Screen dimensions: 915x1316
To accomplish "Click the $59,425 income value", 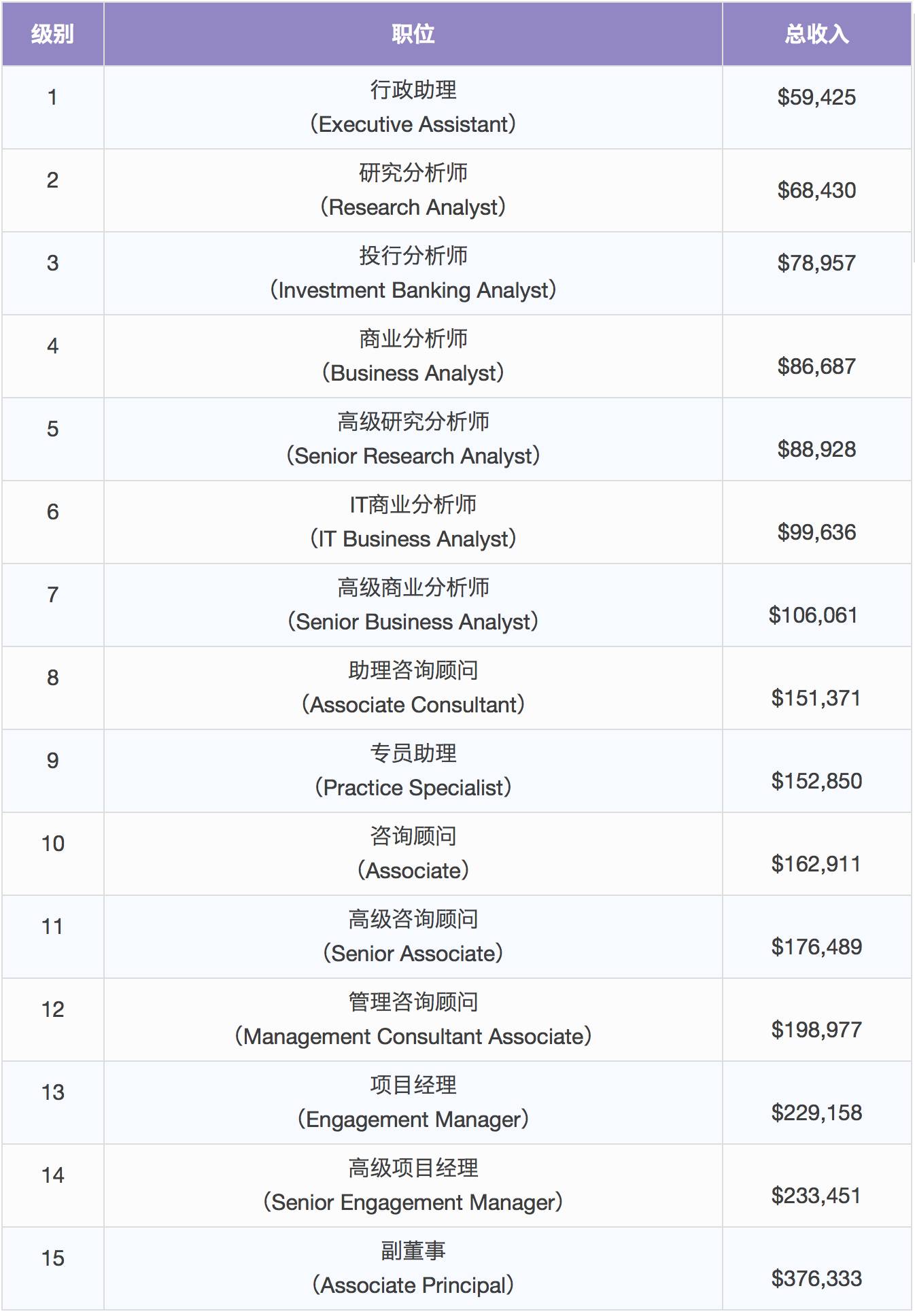I will [x=816, y=97].
